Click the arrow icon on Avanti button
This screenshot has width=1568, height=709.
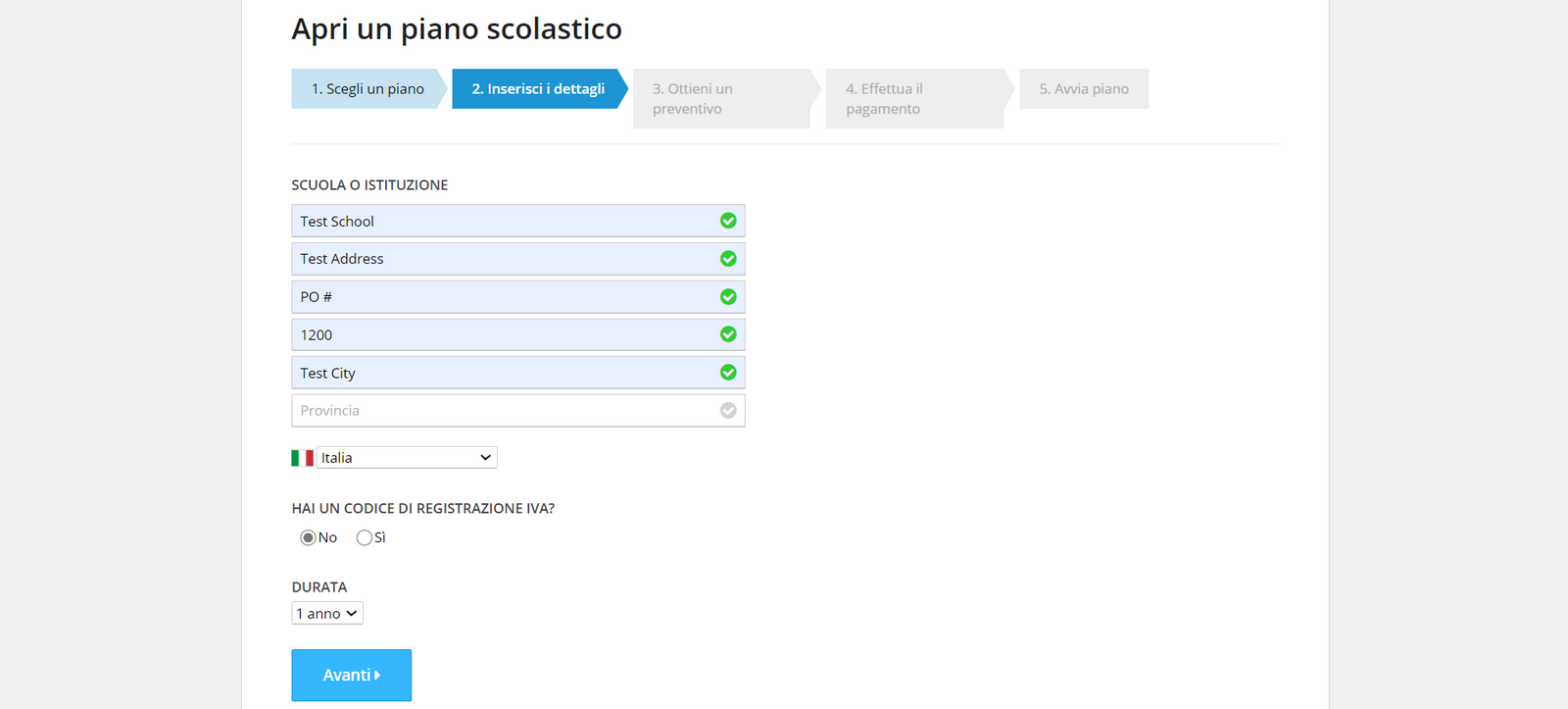pyautogui.click(x=377, y=675)
